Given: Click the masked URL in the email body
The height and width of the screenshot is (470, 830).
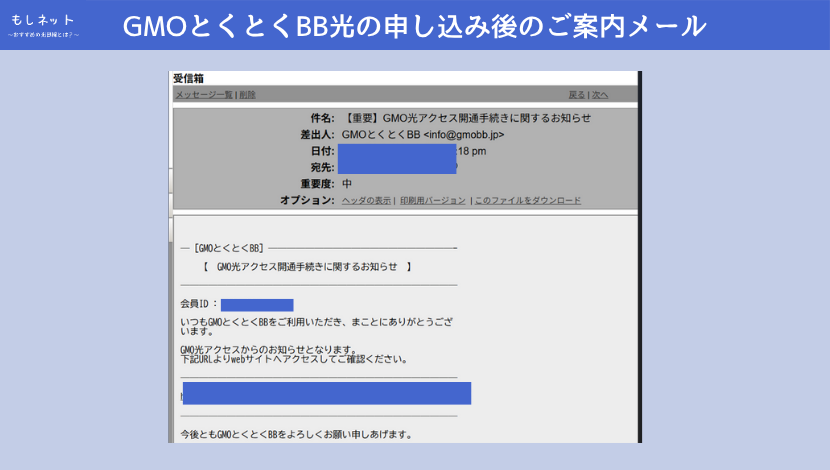Looking at the screenshot, I should coord(327,393).
